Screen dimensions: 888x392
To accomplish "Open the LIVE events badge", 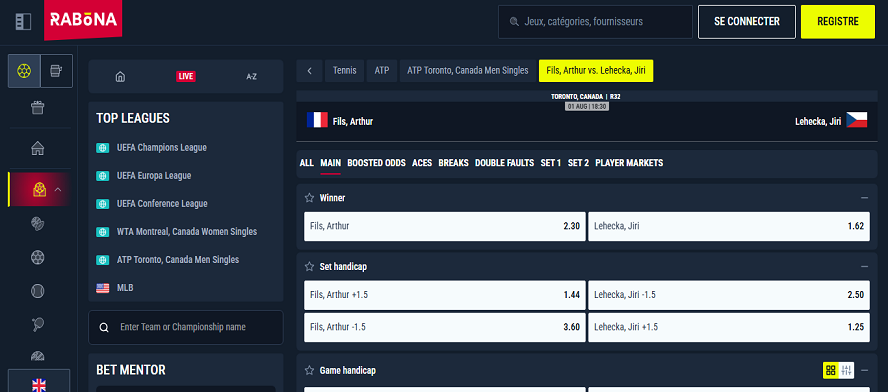I will (x=186, y=76).
